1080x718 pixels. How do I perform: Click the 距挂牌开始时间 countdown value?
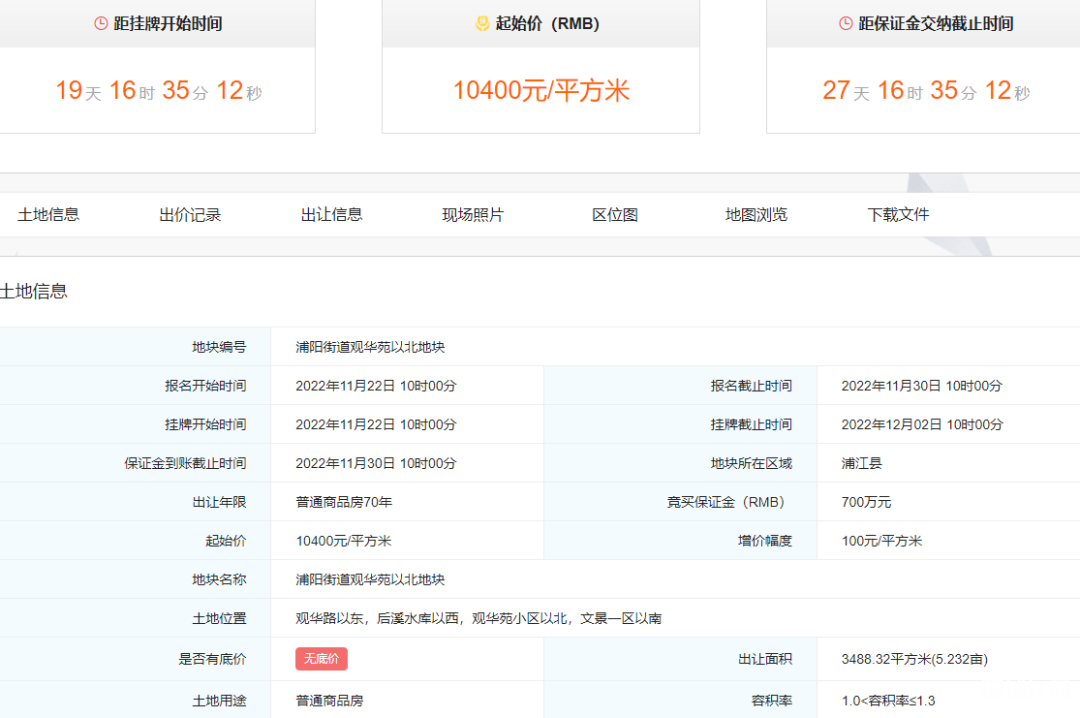pos(159,90)
